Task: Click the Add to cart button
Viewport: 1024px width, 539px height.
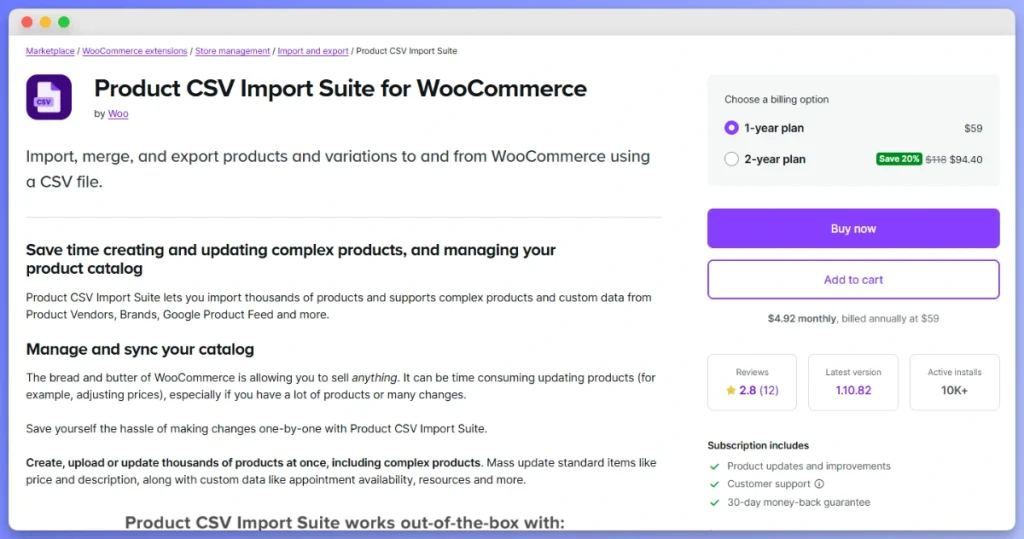Action: pyautogui.click(x=853, y=280)
